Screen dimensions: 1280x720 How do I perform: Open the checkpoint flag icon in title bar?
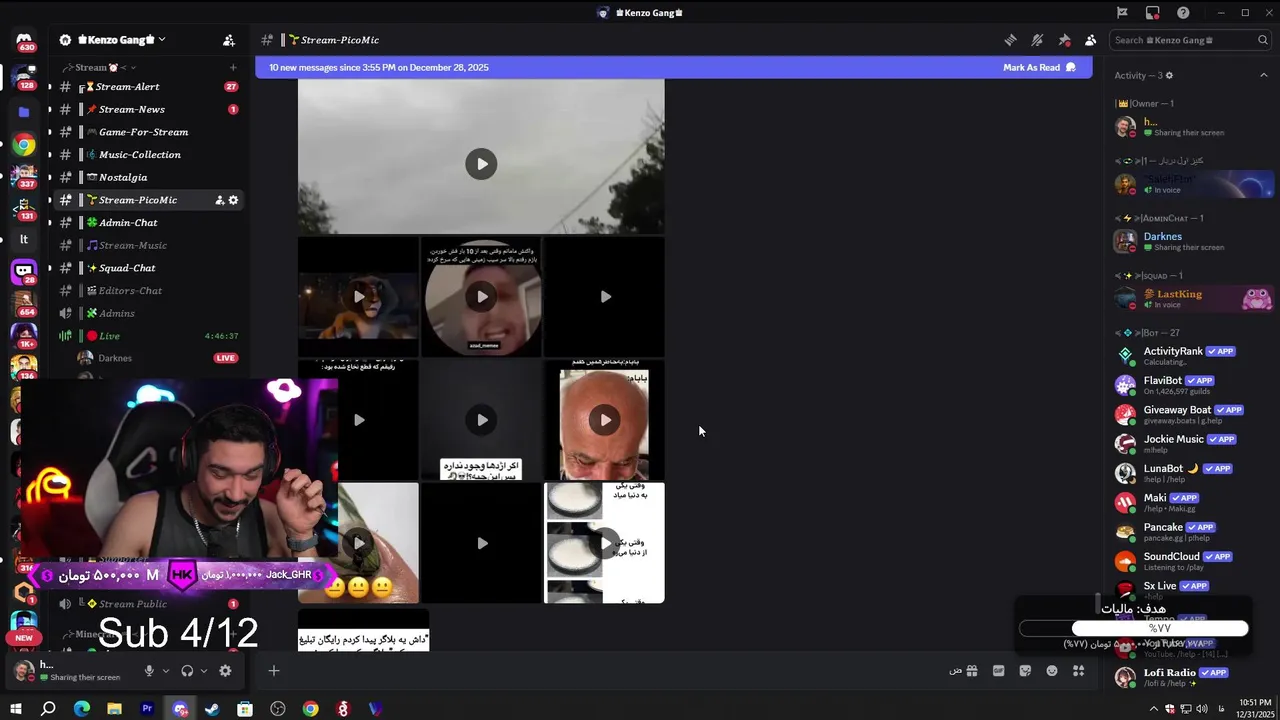[x=1122, y=13]
